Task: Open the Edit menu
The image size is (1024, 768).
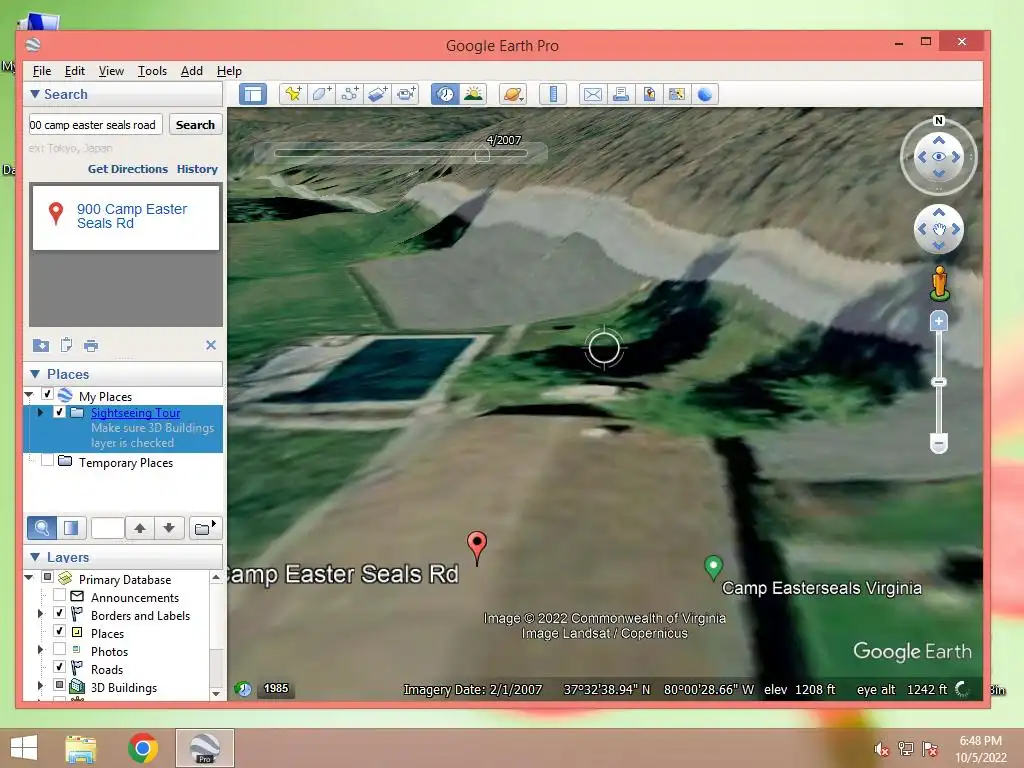Action: 74,71
